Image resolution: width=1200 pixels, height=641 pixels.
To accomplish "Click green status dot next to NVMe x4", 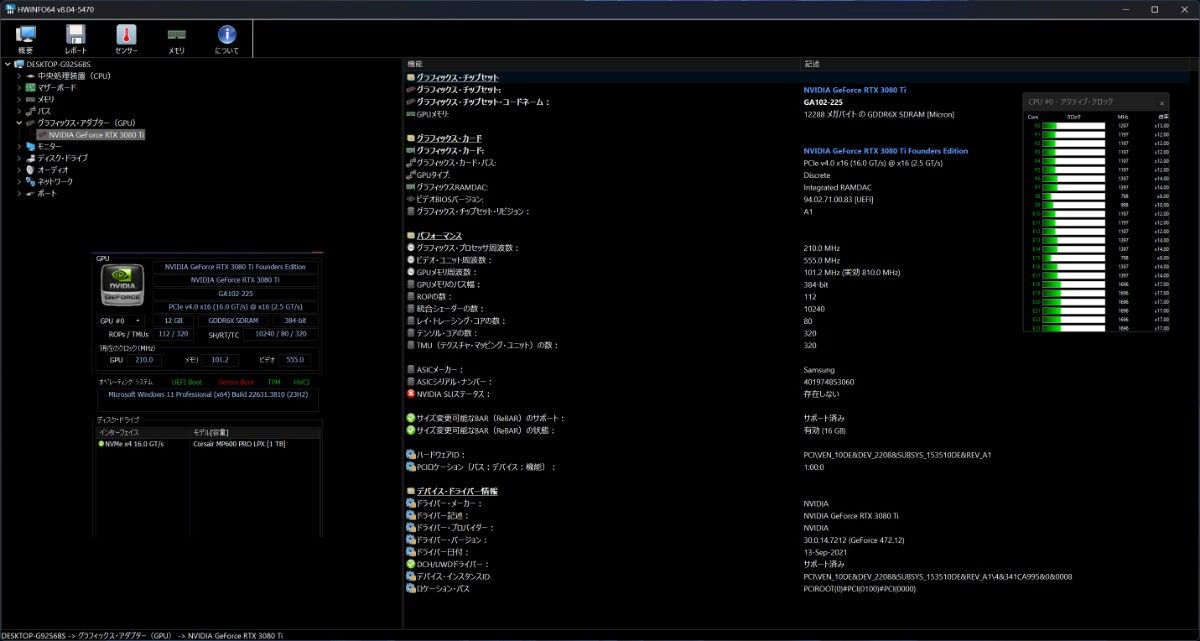I will (x=101, y=443).
